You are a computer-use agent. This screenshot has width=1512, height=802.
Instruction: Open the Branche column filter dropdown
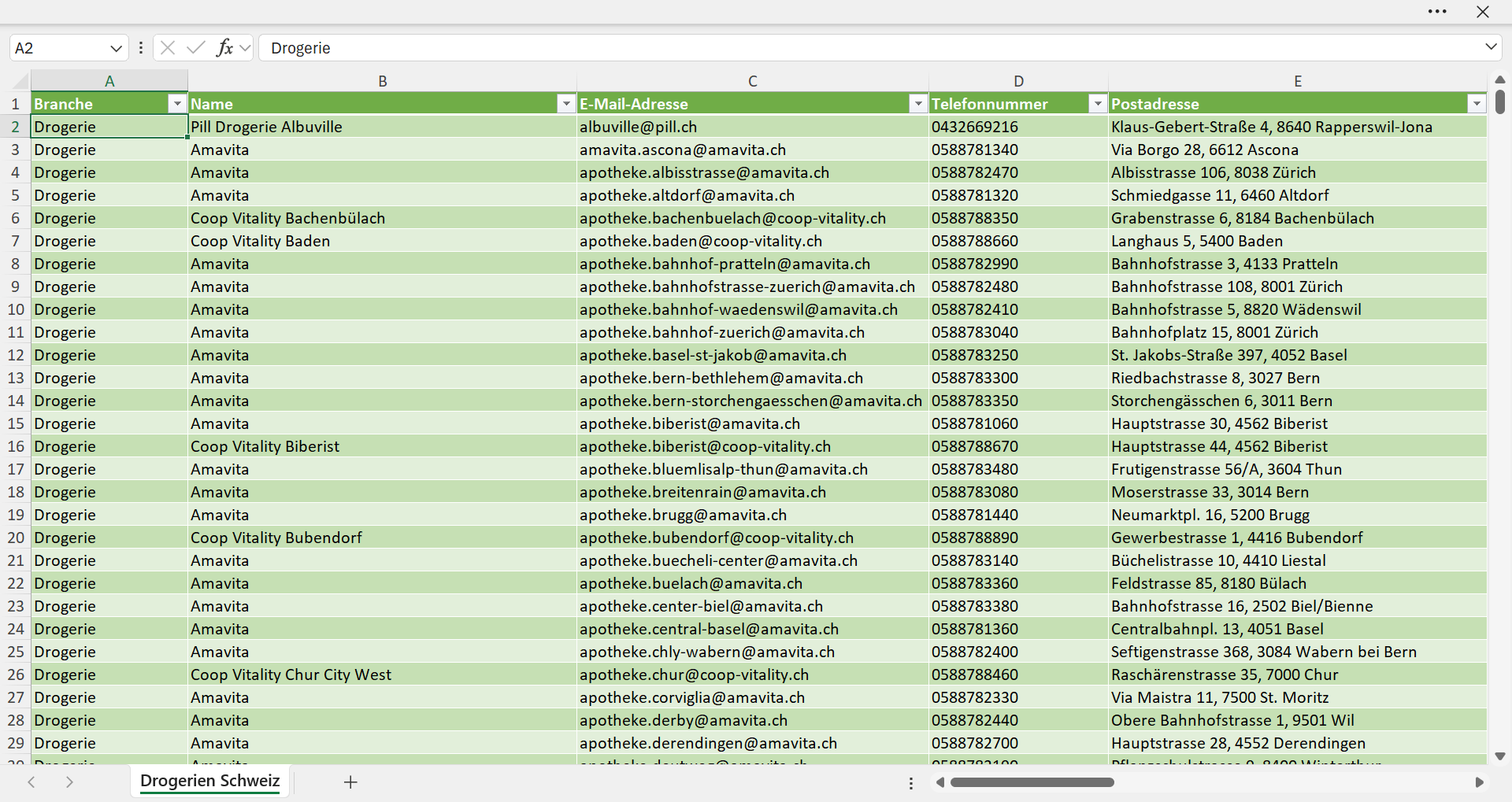coord(177,104)
